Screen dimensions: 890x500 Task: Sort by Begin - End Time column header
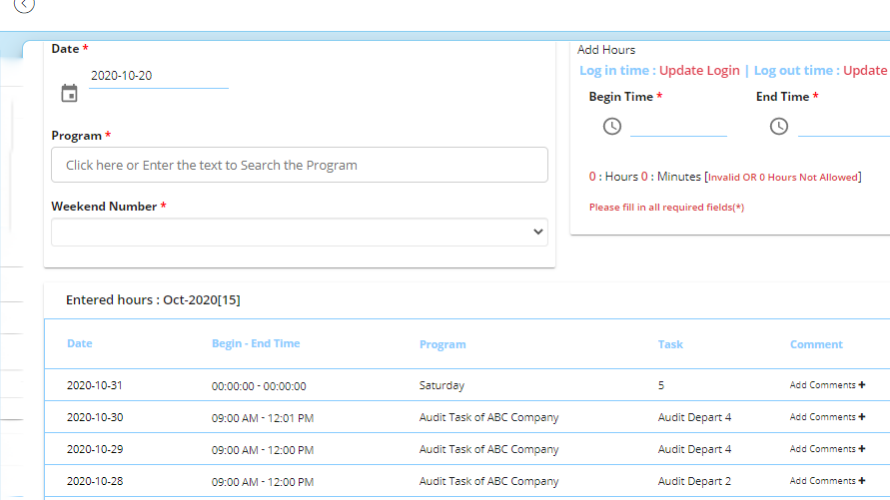[255, 344]
